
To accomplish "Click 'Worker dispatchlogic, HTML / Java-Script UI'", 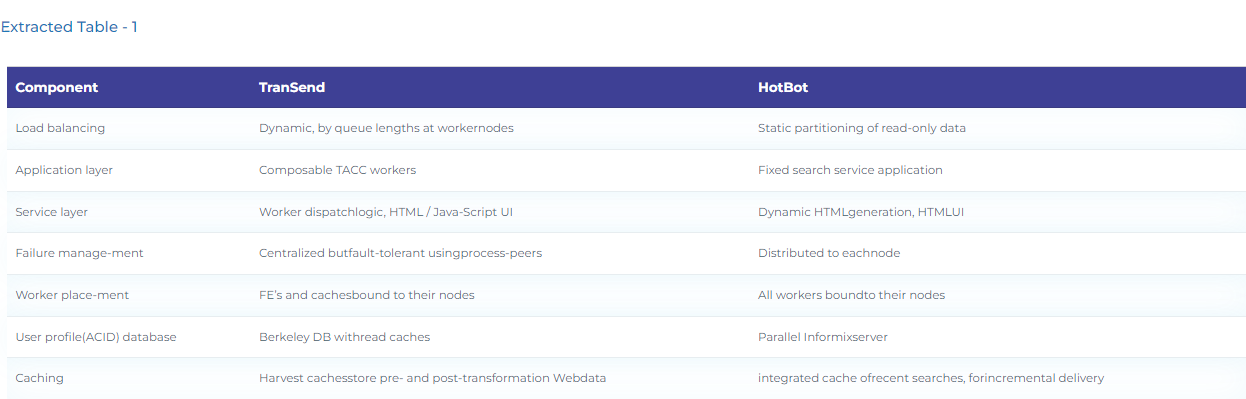I will [x=386, y=212].
